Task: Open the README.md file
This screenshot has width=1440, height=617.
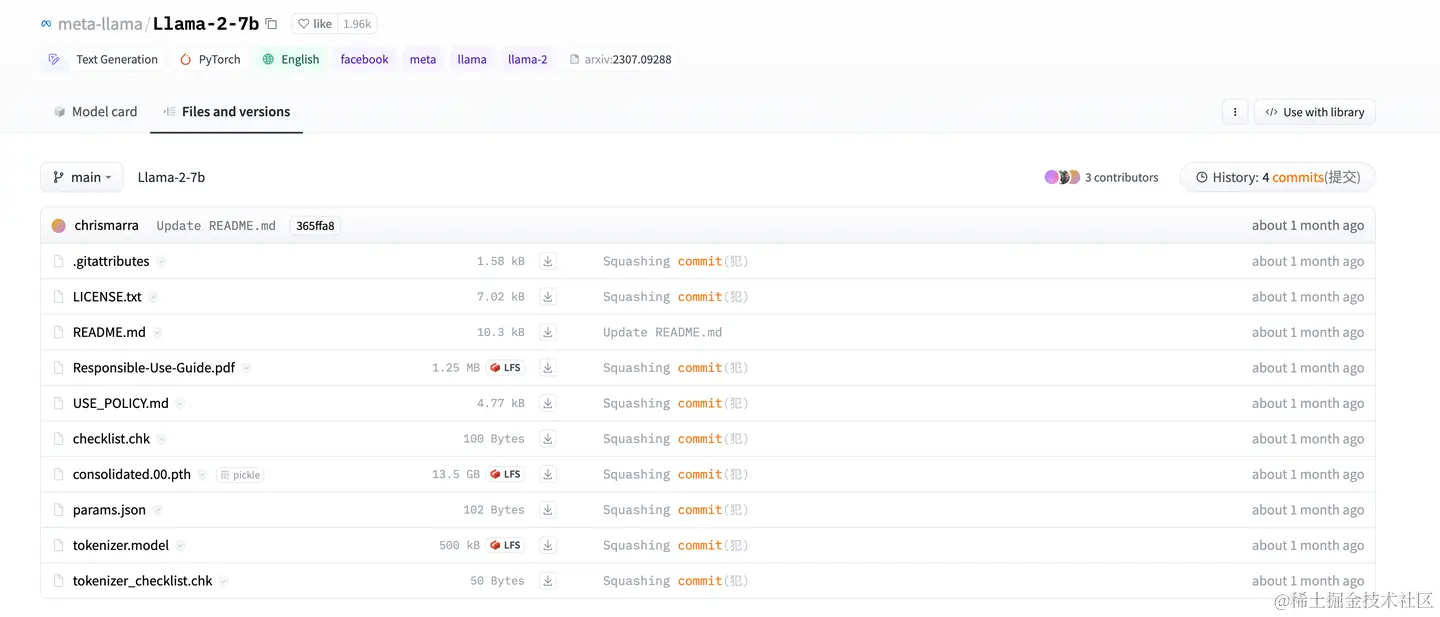Action: (x=109, y=332)
